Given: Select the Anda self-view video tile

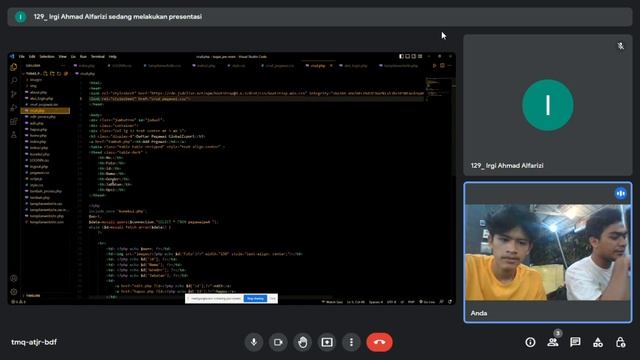Looking at the screenshot, I should [548, 252].
